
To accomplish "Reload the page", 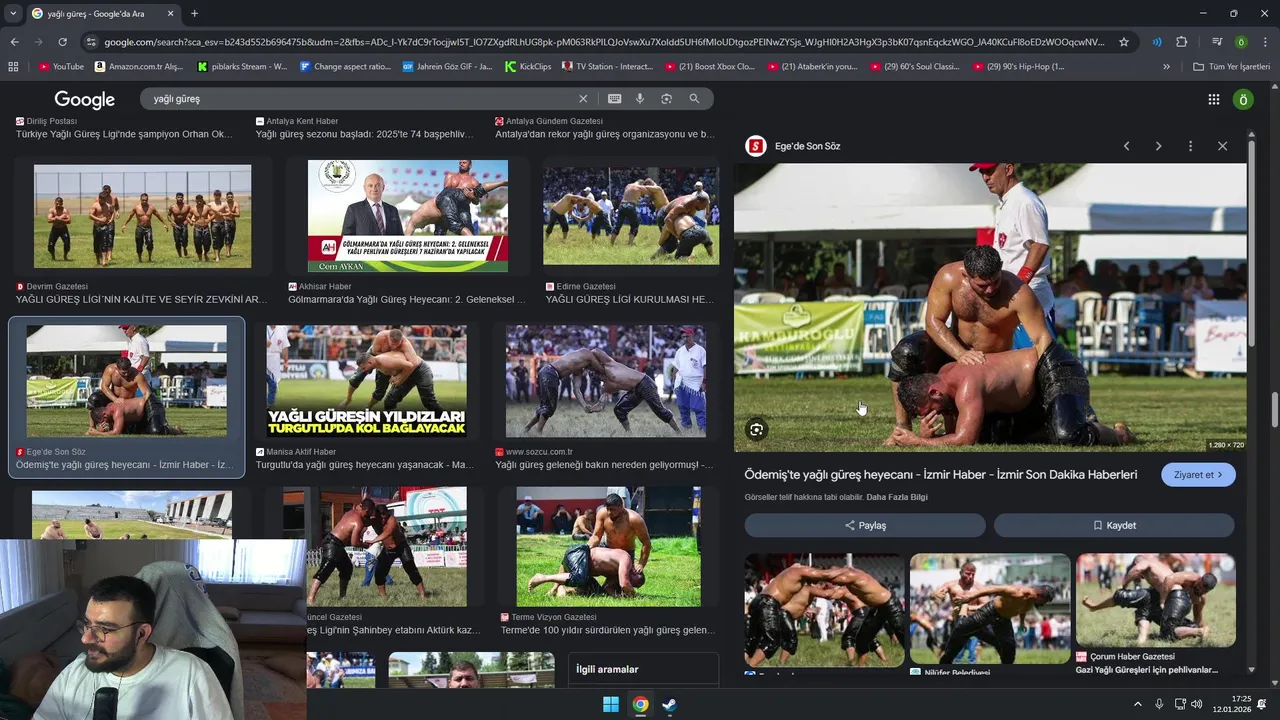I will pyautogui.click(x=62, y=42).
